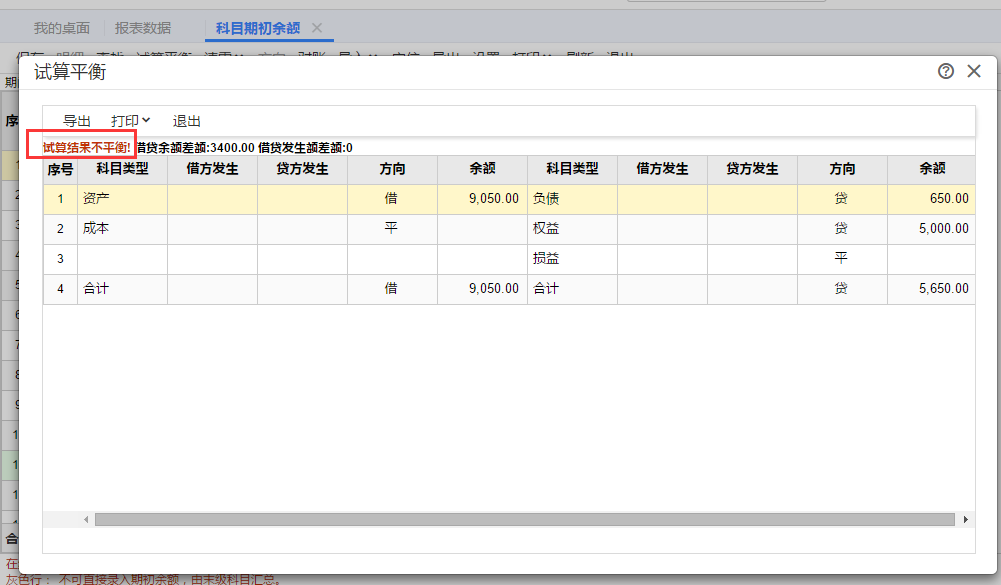Close the 科目期初余额 tab

317,28
